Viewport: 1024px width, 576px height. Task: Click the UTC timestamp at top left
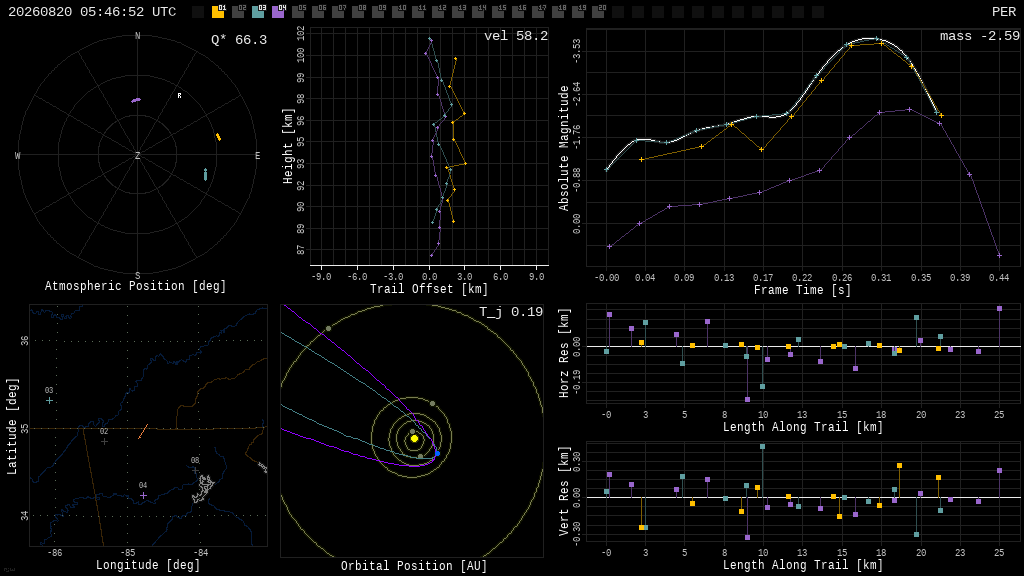tap(92, 12)
